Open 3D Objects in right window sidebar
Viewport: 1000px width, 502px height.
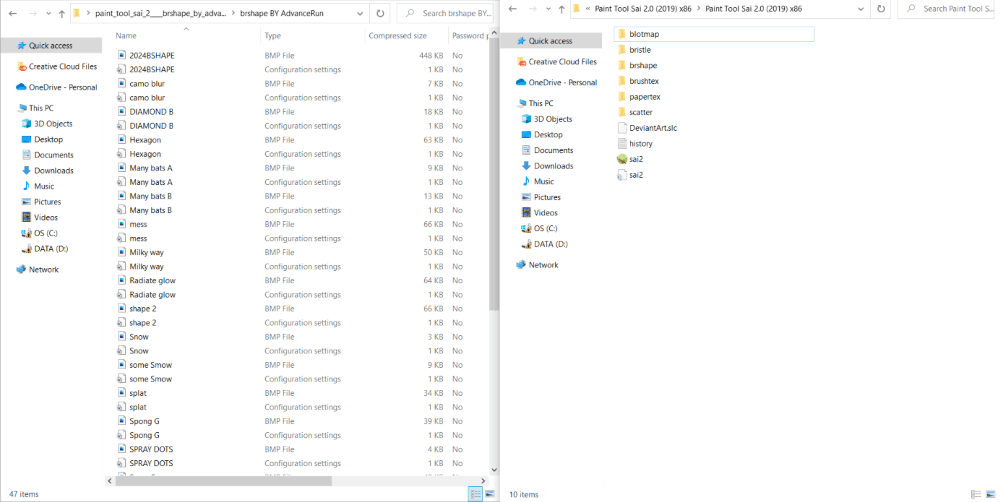[553, 119]
